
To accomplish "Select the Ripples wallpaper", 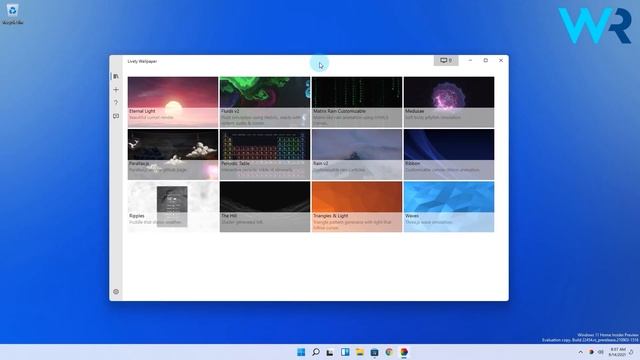I will (x=173, y=207).
